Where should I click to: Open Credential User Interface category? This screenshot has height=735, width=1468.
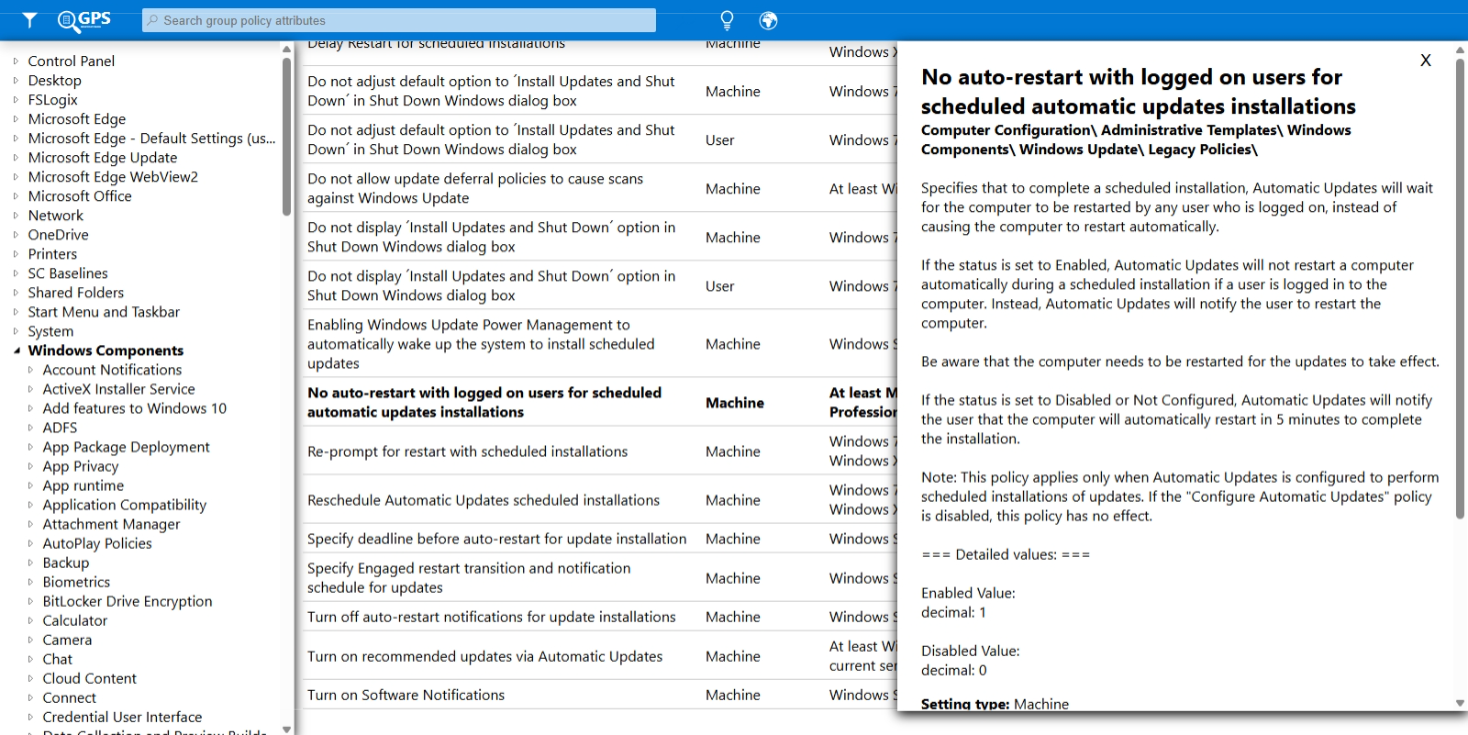pos(122,717)
